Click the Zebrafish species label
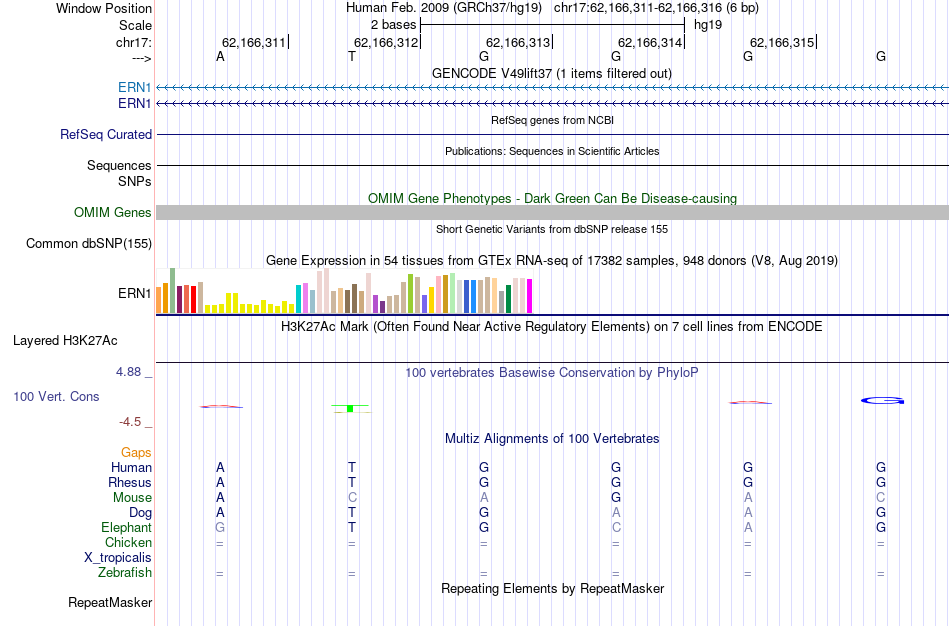This screenshot has width=950, height=626. click(125, 573)
